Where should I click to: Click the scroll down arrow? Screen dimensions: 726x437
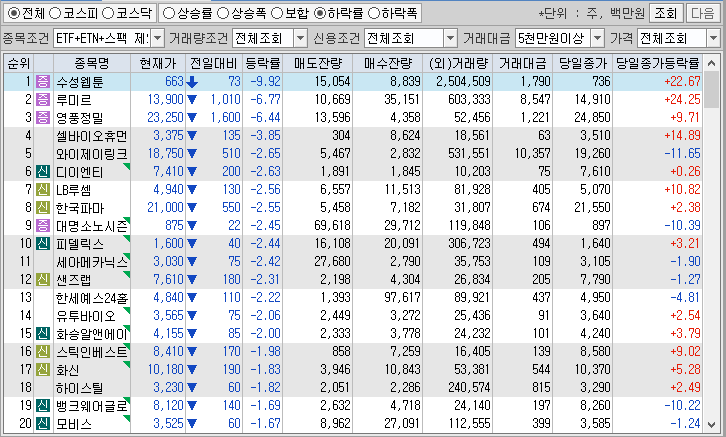coord(711,424)
